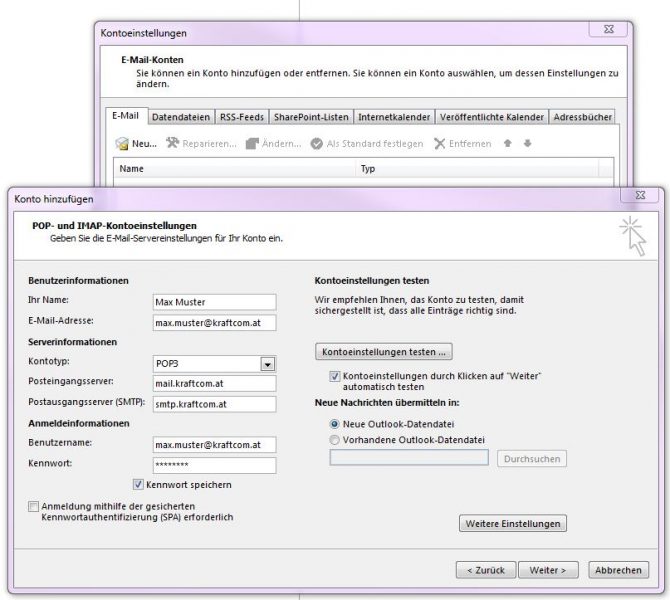Click the Ändern... change account icon

[x=252, y=144]
